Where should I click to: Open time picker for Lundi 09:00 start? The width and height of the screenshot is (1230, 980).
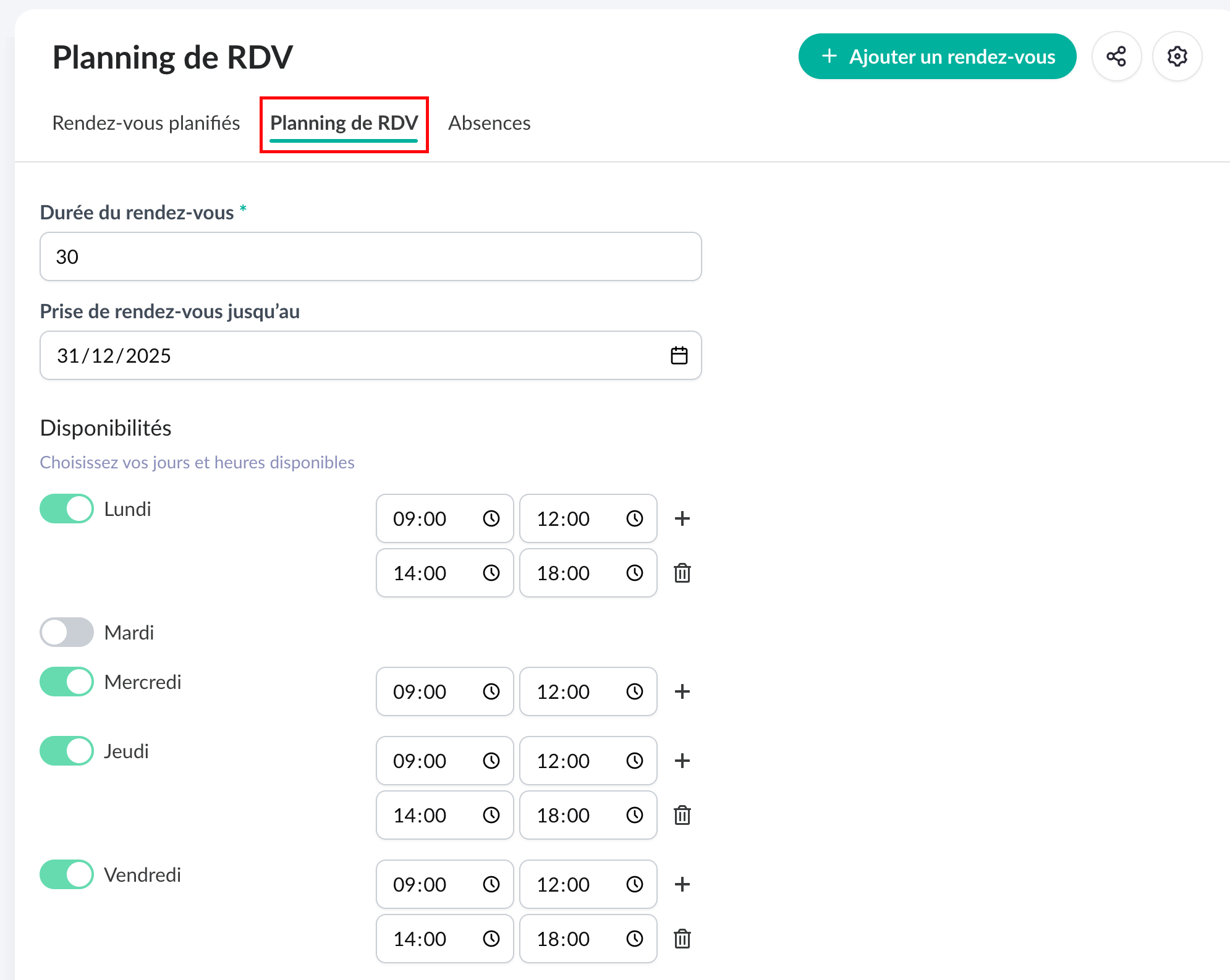click(491, 518)
